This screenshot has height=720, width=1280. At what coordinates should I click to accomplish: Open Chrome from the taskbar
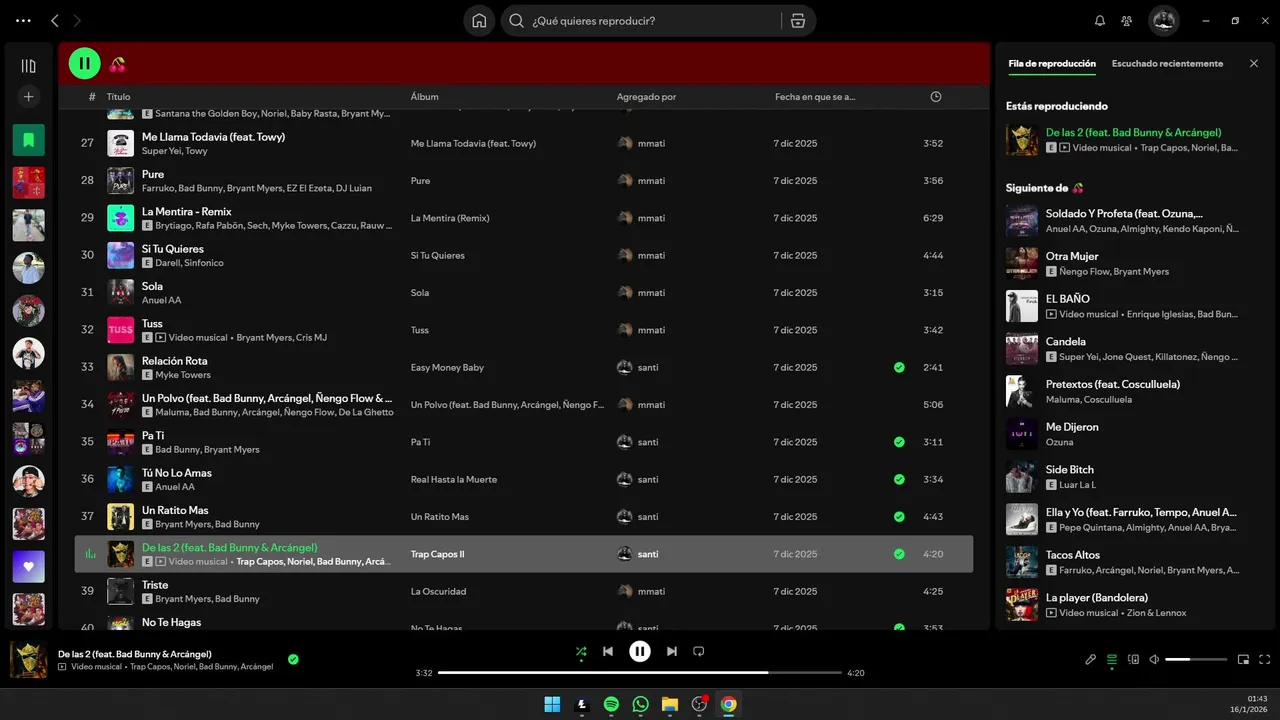pos(729,704)
